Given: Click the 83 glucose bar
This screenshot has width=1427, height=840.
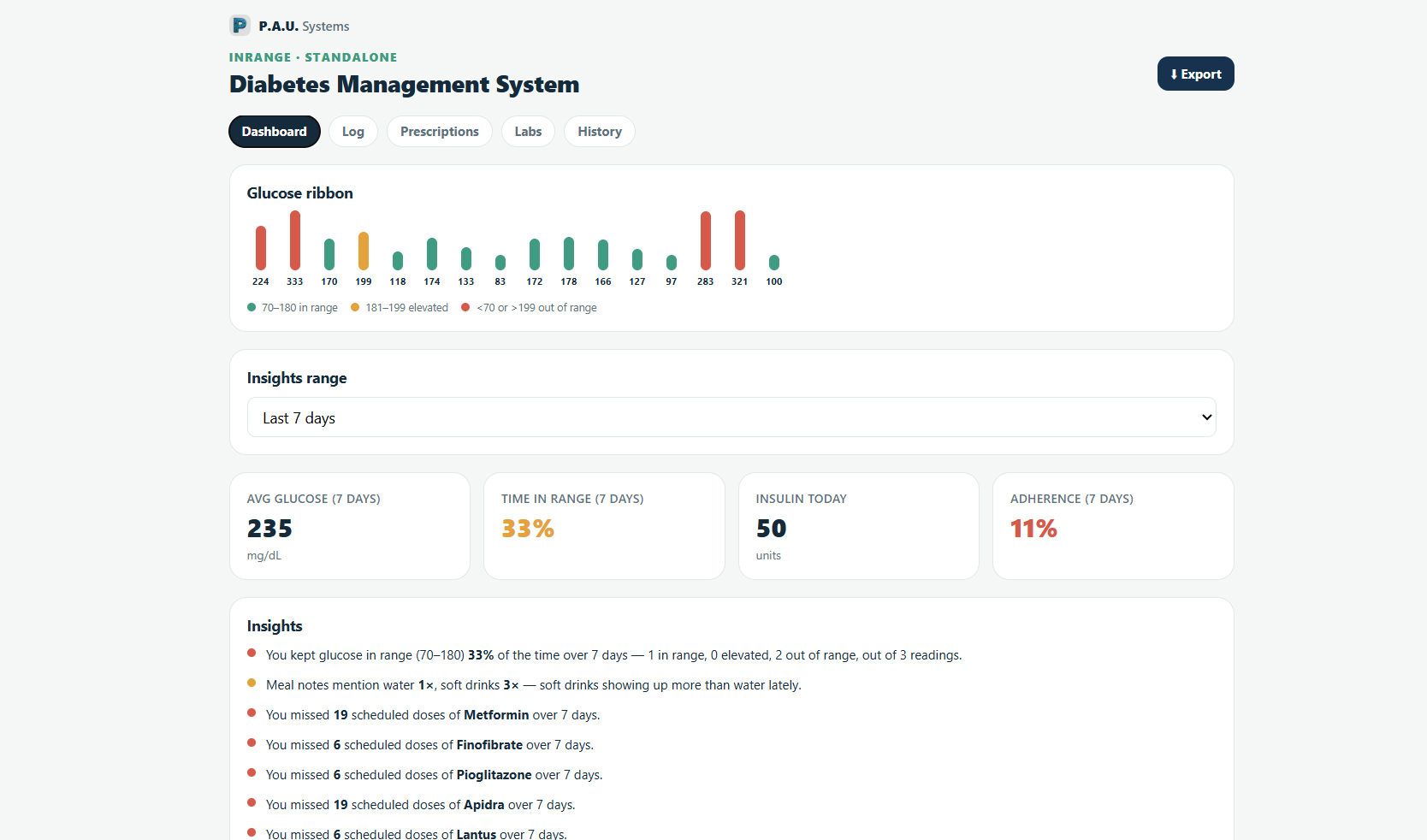Looking at the screenshot, I should pos(500,263).
